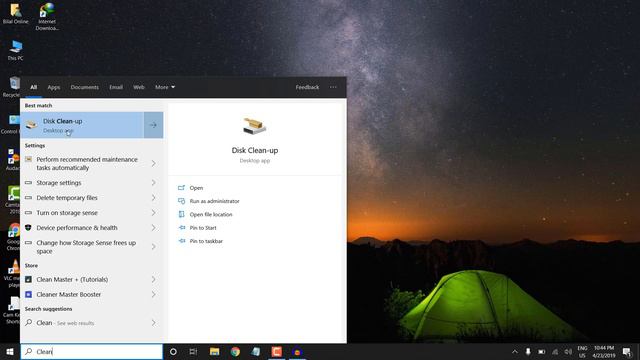Expand Change how Storage Sense chevron
The width and height of the screenshot is (640, 360).
pyautogui.click(x=153, y=247)
